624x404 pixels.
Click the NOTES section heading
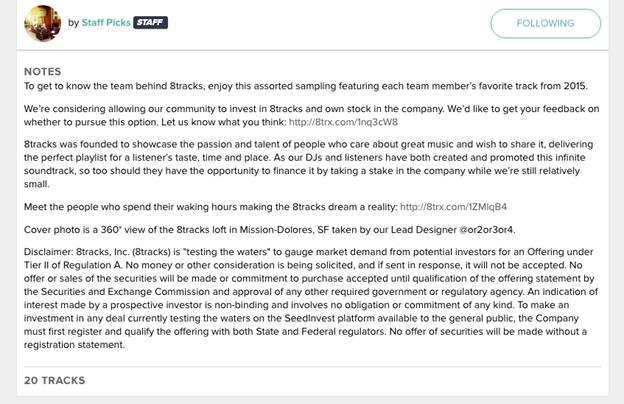coord(42,72)
